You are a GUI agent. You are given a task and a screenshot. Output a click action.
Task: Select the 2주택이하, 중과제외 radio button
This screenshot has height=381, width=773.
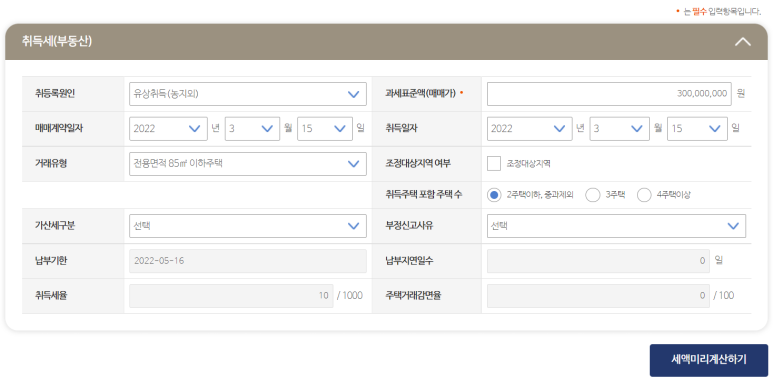494,195
